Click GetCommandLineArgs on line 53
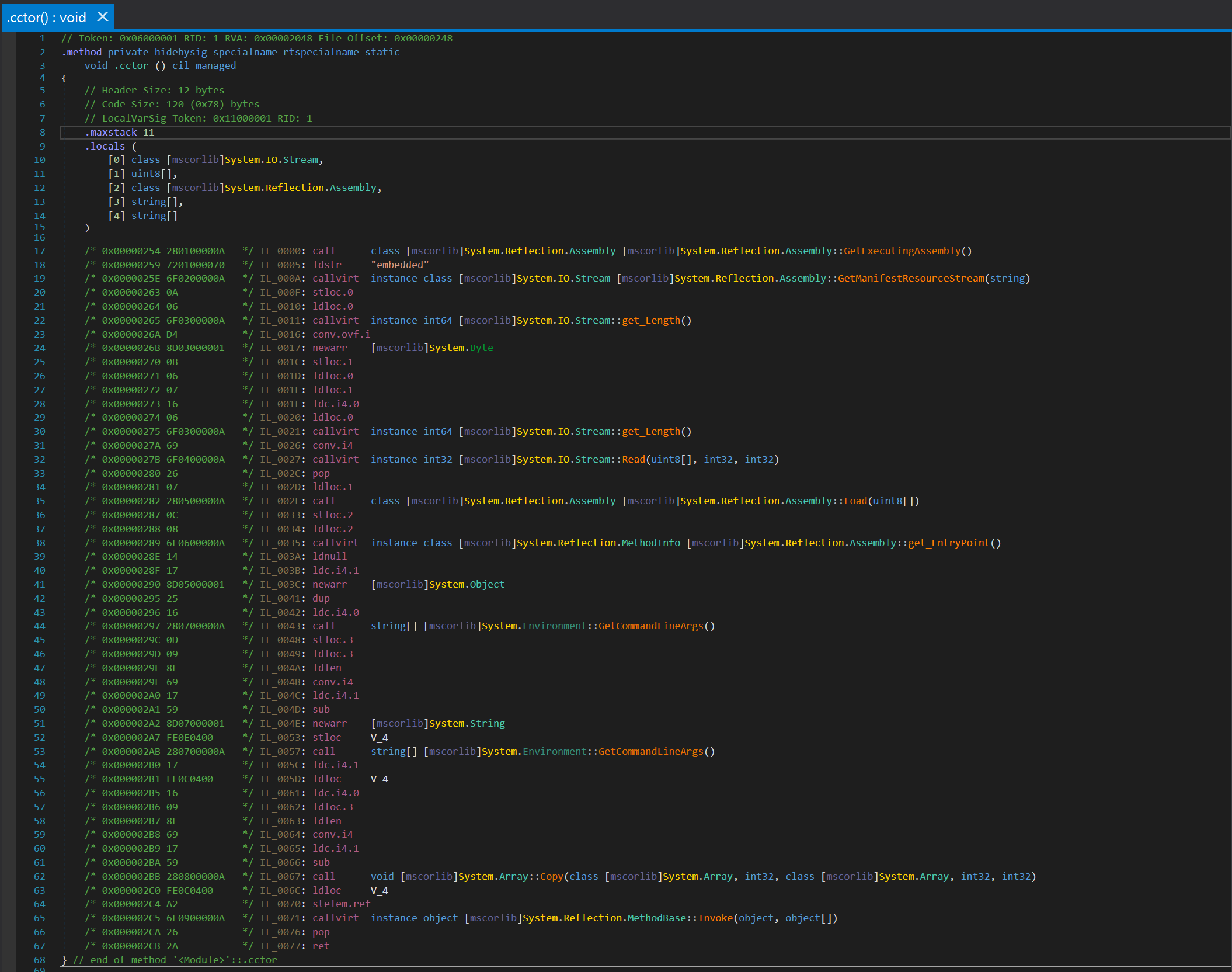Viewport: 1232px width, 972px height. tap(651, 751)
